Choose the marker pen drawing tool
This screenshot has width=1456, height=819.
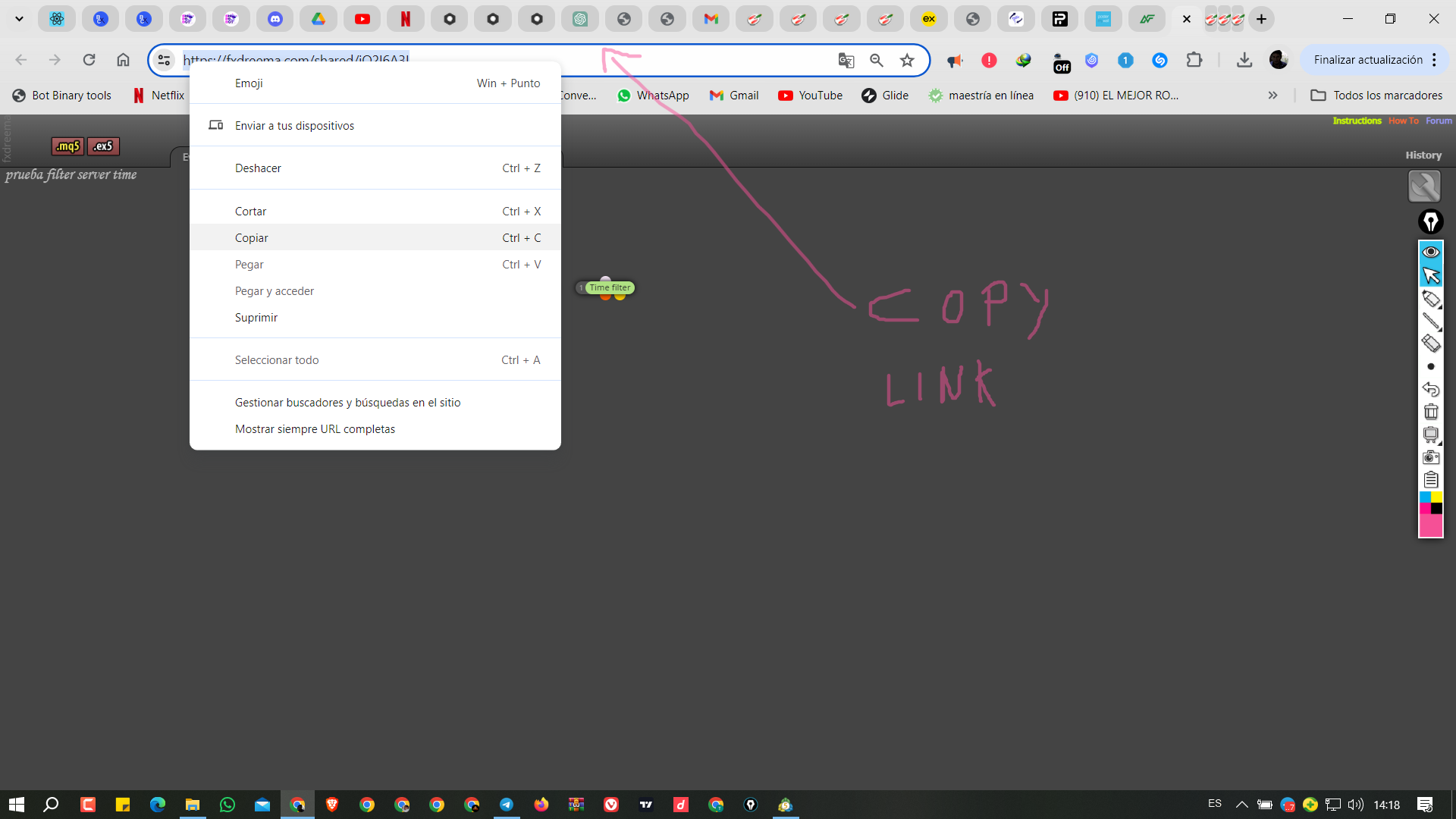pyautogui.click(x=1431, y=299)
